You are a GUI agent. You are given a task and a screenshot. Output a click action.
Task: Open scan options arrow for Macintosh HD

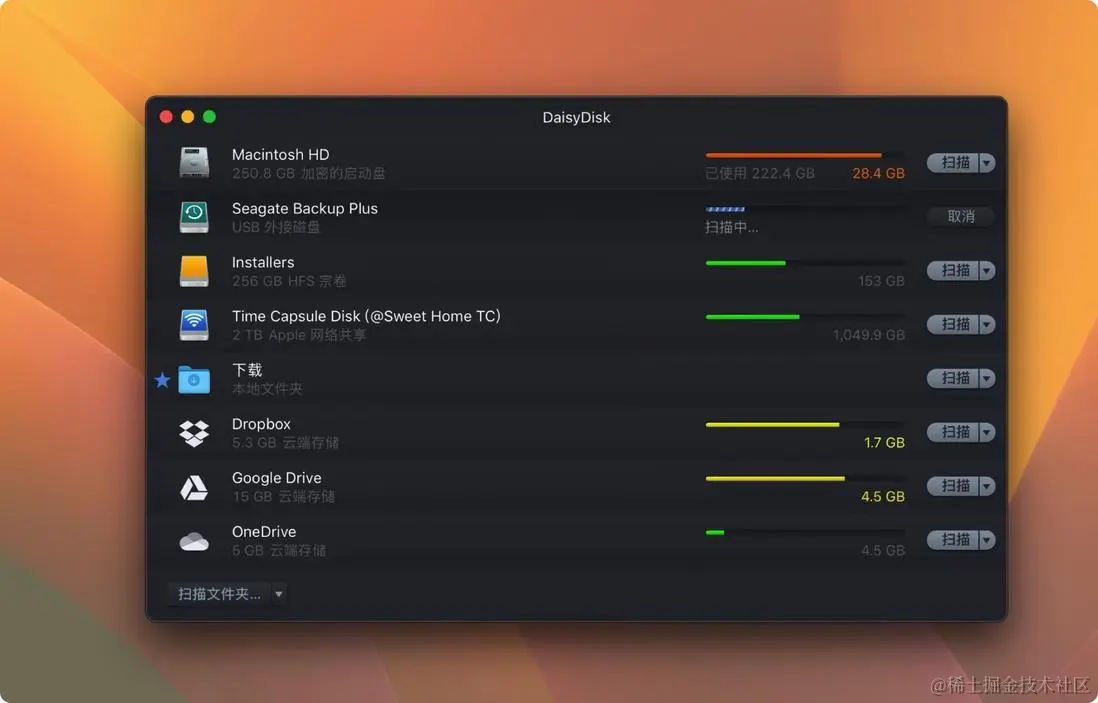point(987,162)
